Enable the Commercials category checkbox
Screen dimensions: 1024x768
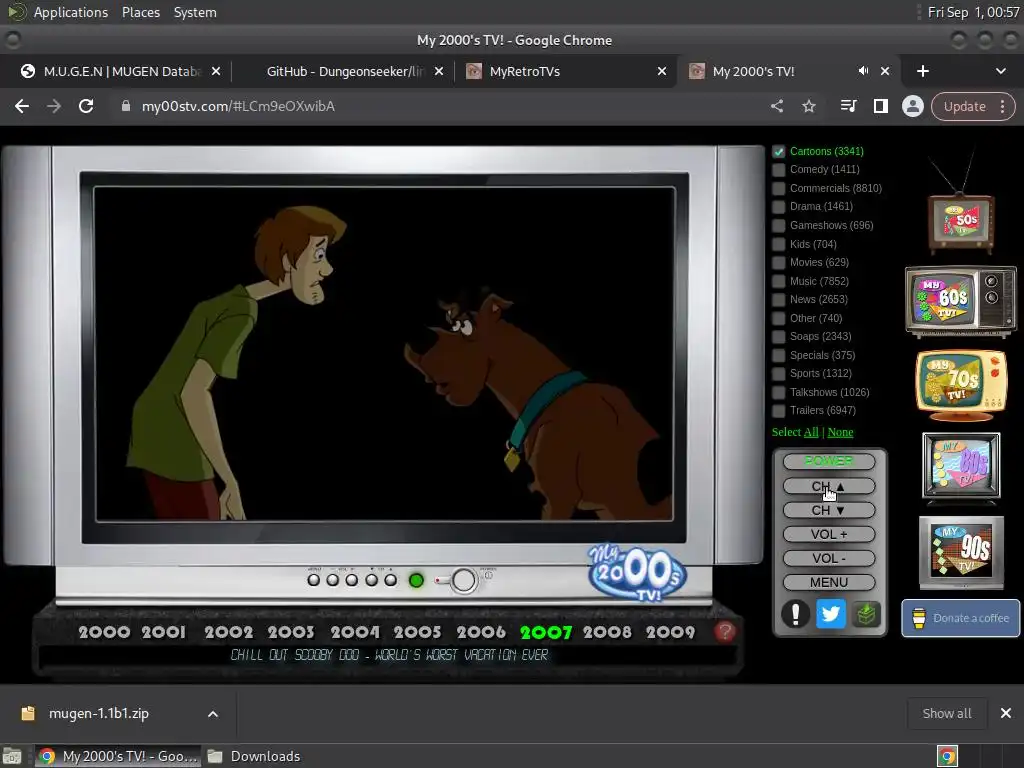[778, 188]
